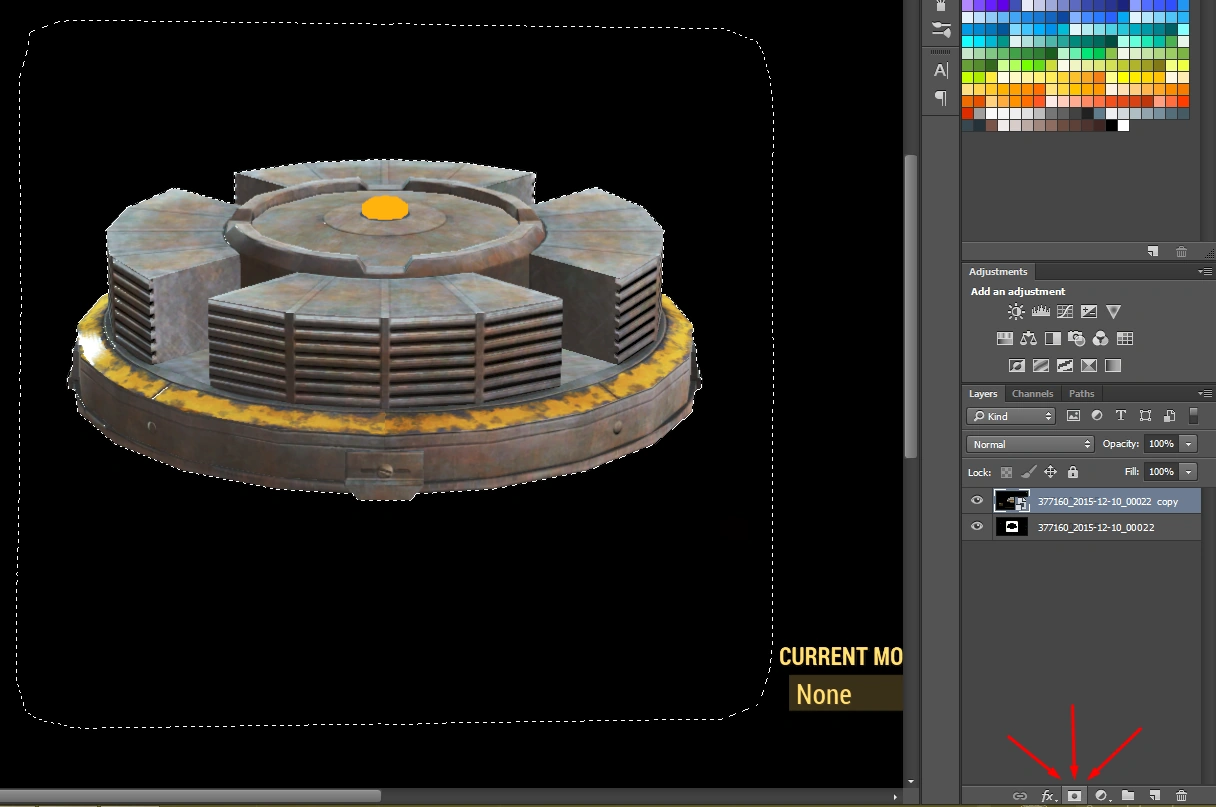Delete layer using trash icon in Layers panel

click(x=1182, y=796)
